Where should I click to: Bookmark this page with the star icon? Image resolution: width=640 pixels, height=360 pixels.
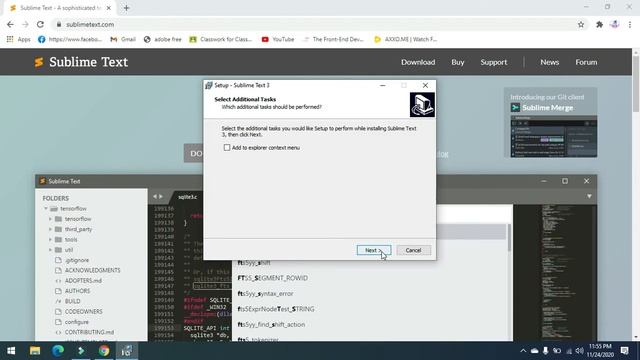click(x=581, y=24)
